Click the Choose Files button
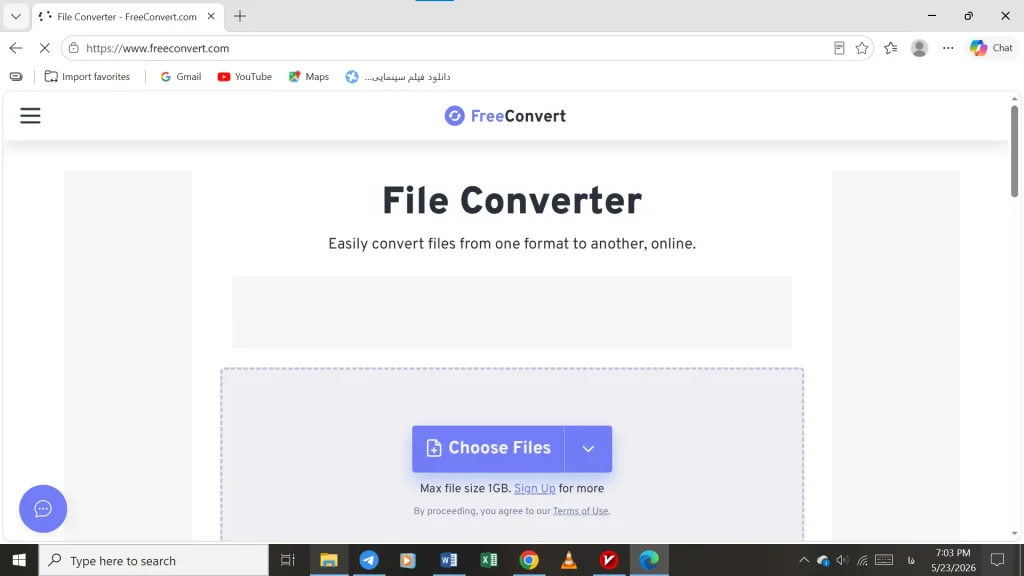Screen dimensions: 1024x576 coord(488,449)
